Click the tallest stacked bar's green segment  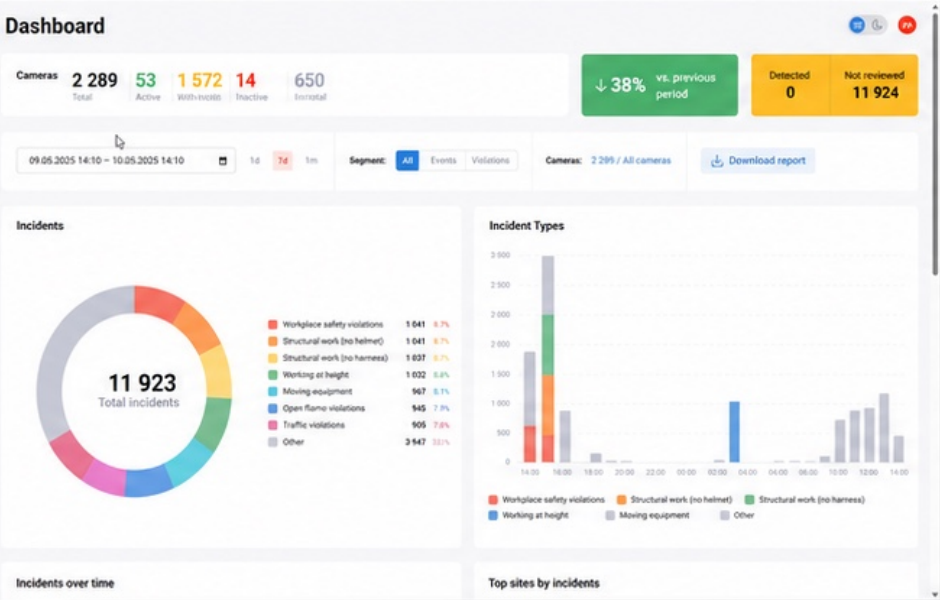pos(548,345)
